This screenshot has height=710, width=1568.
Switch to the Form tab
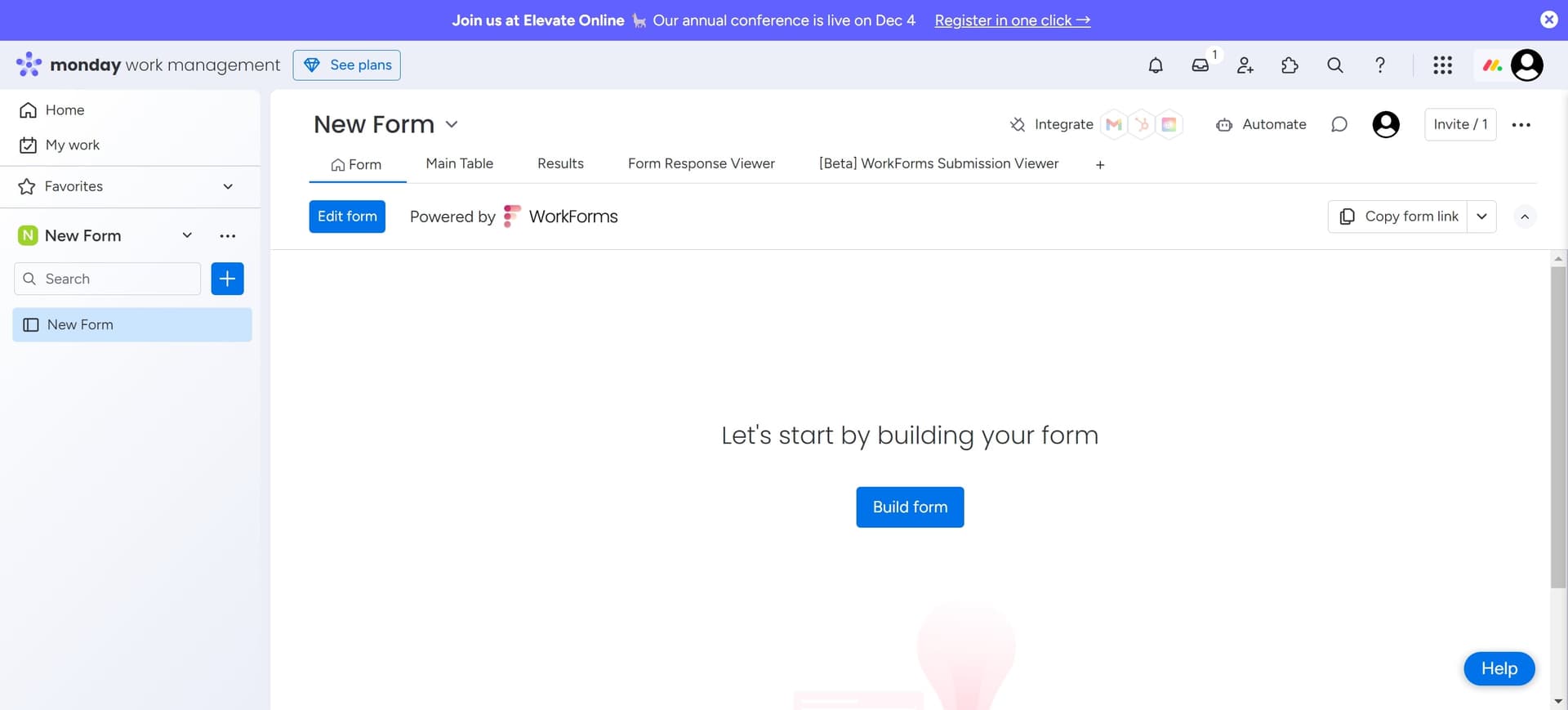[357, 164]
